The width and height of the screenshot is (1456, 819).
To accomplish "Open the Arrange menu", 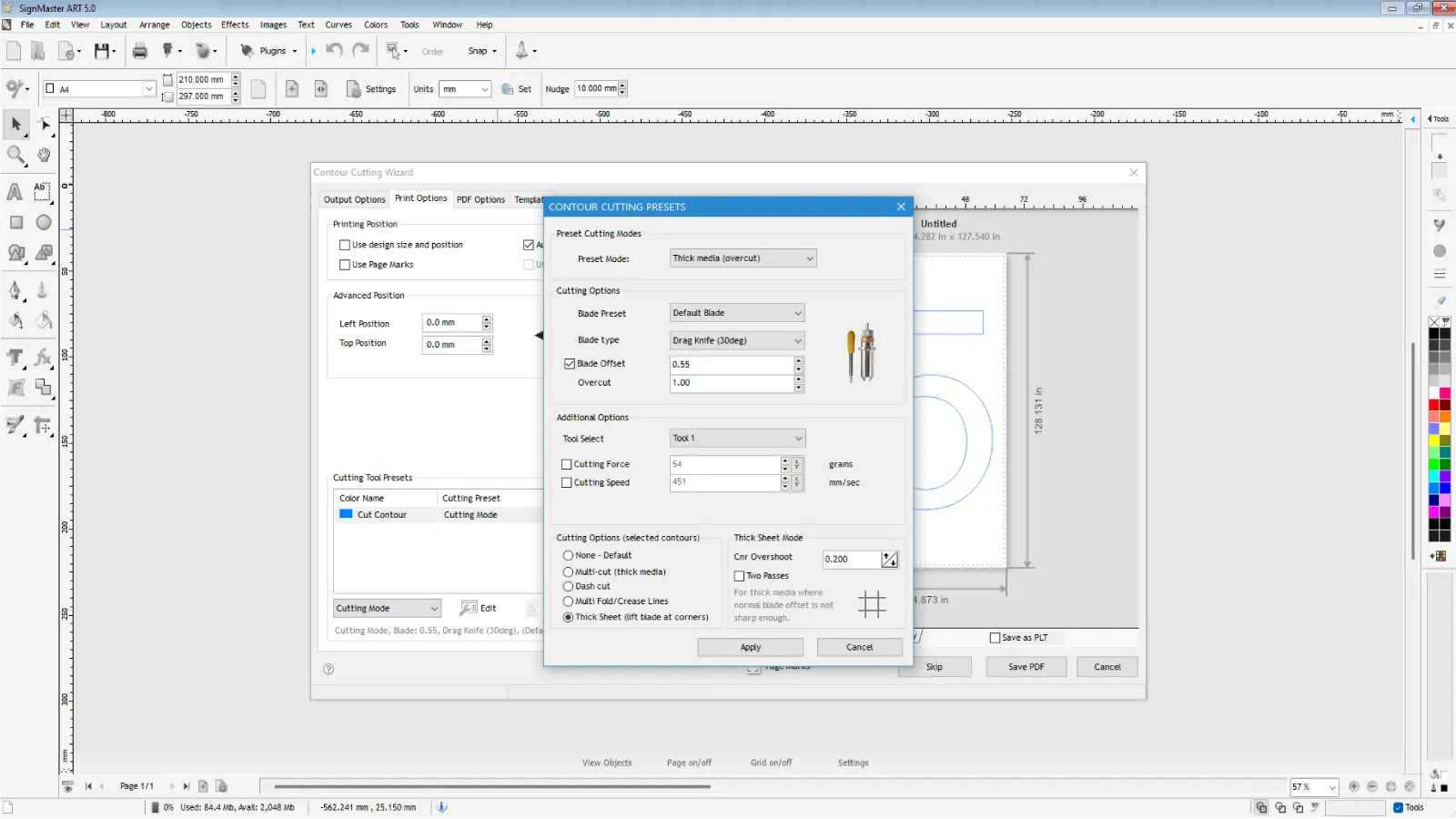I will coord(155,25).
